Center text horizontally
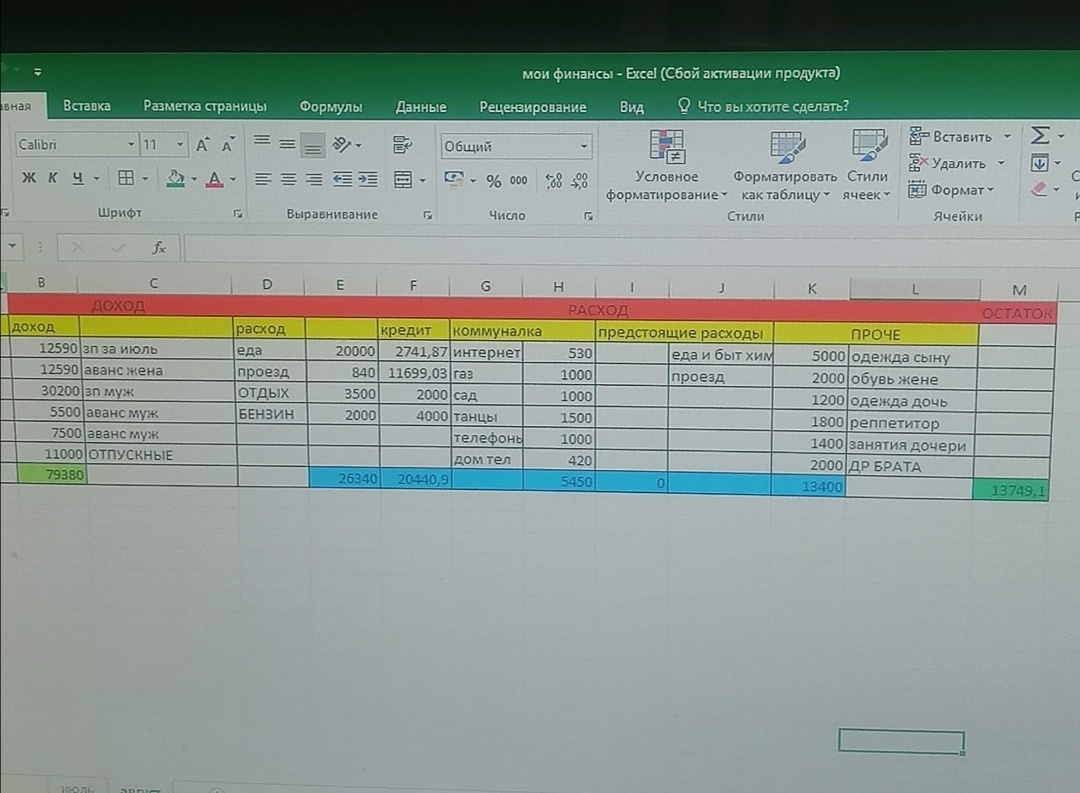 288,180
